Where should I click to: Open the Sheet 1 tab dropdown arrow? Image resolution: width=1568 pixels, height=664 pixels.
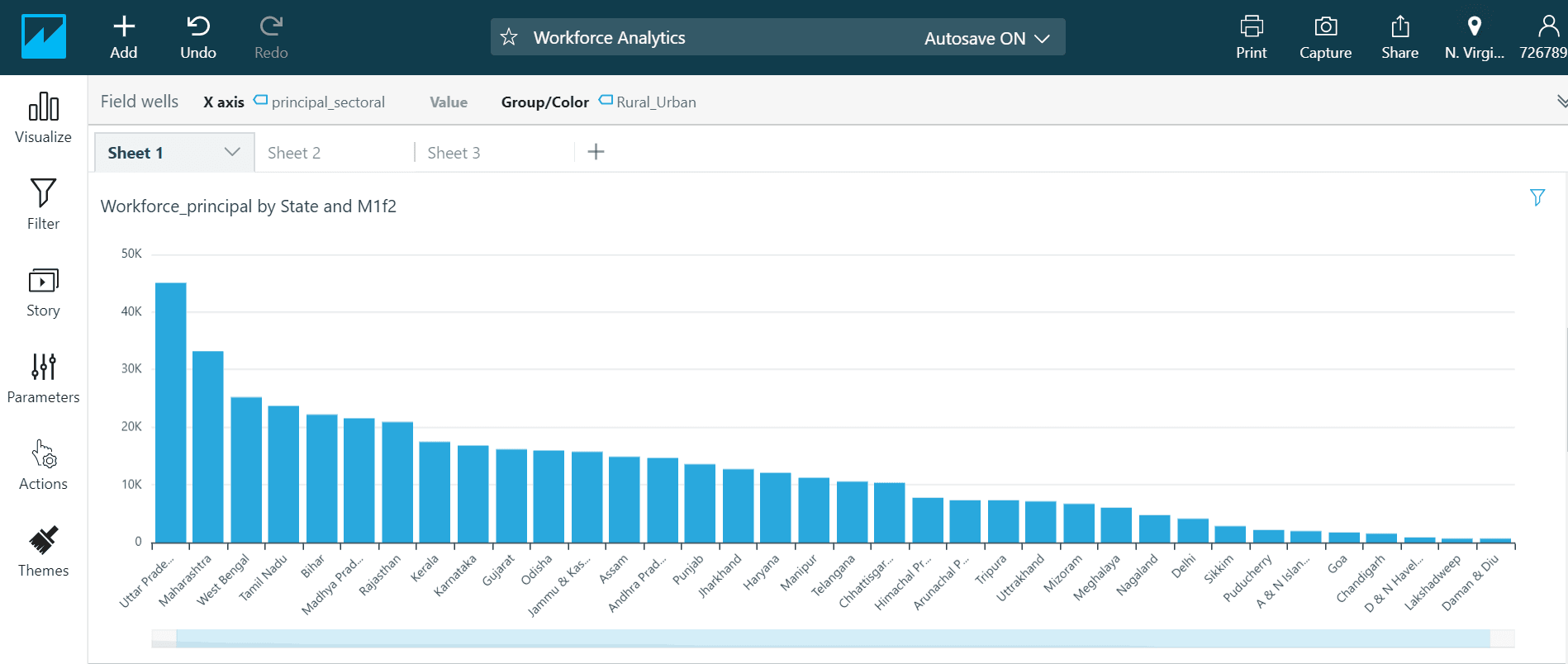[x=232, y=152]
